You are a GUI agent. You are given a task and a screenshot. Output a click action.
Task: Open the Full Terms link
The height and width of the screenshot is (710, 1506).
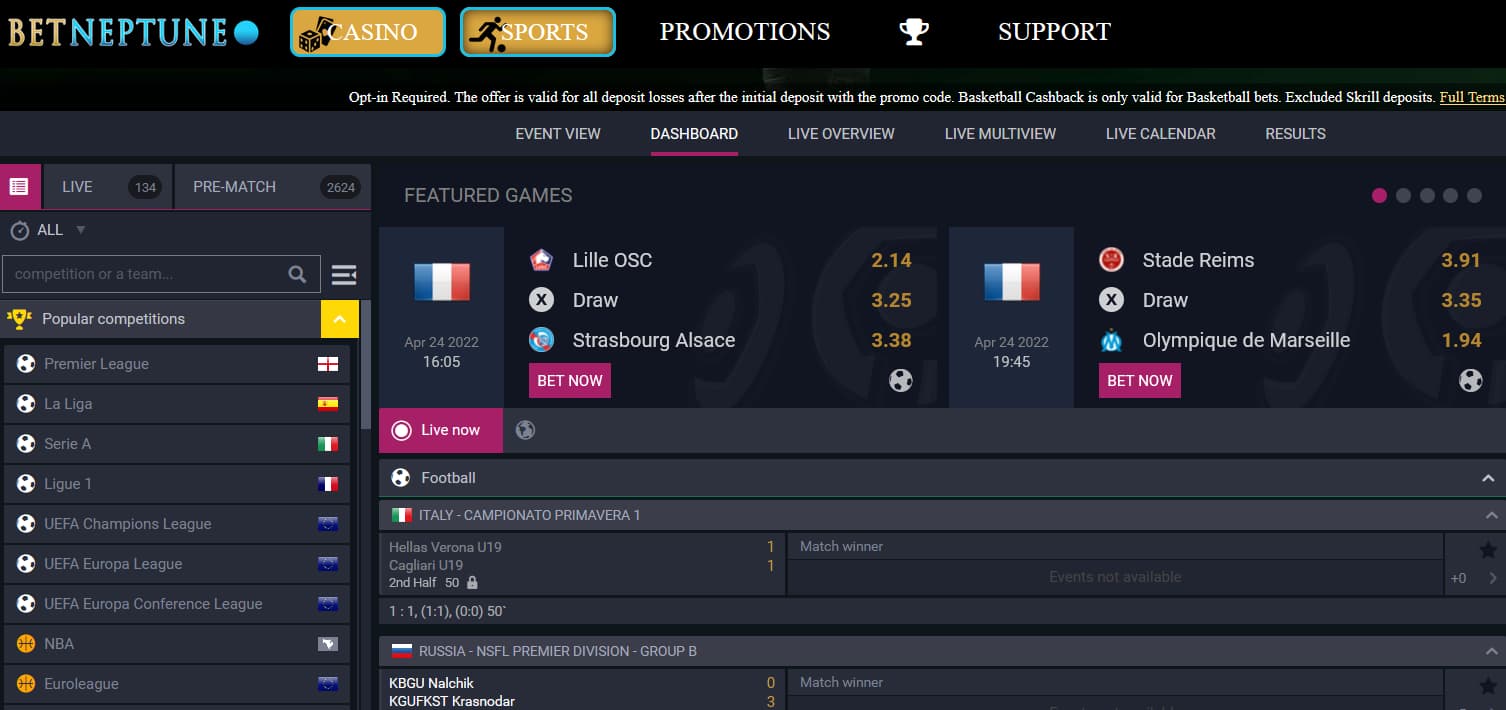tap(1472, 97)
